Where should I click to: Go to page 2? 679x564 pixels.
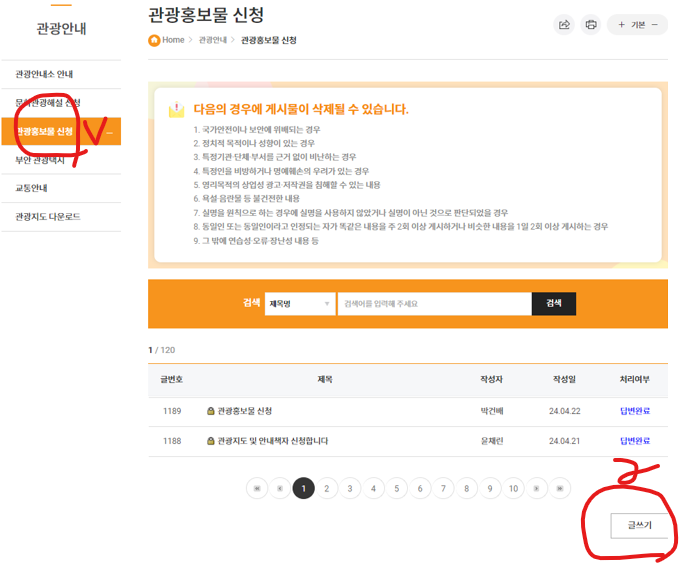(327, 489)
